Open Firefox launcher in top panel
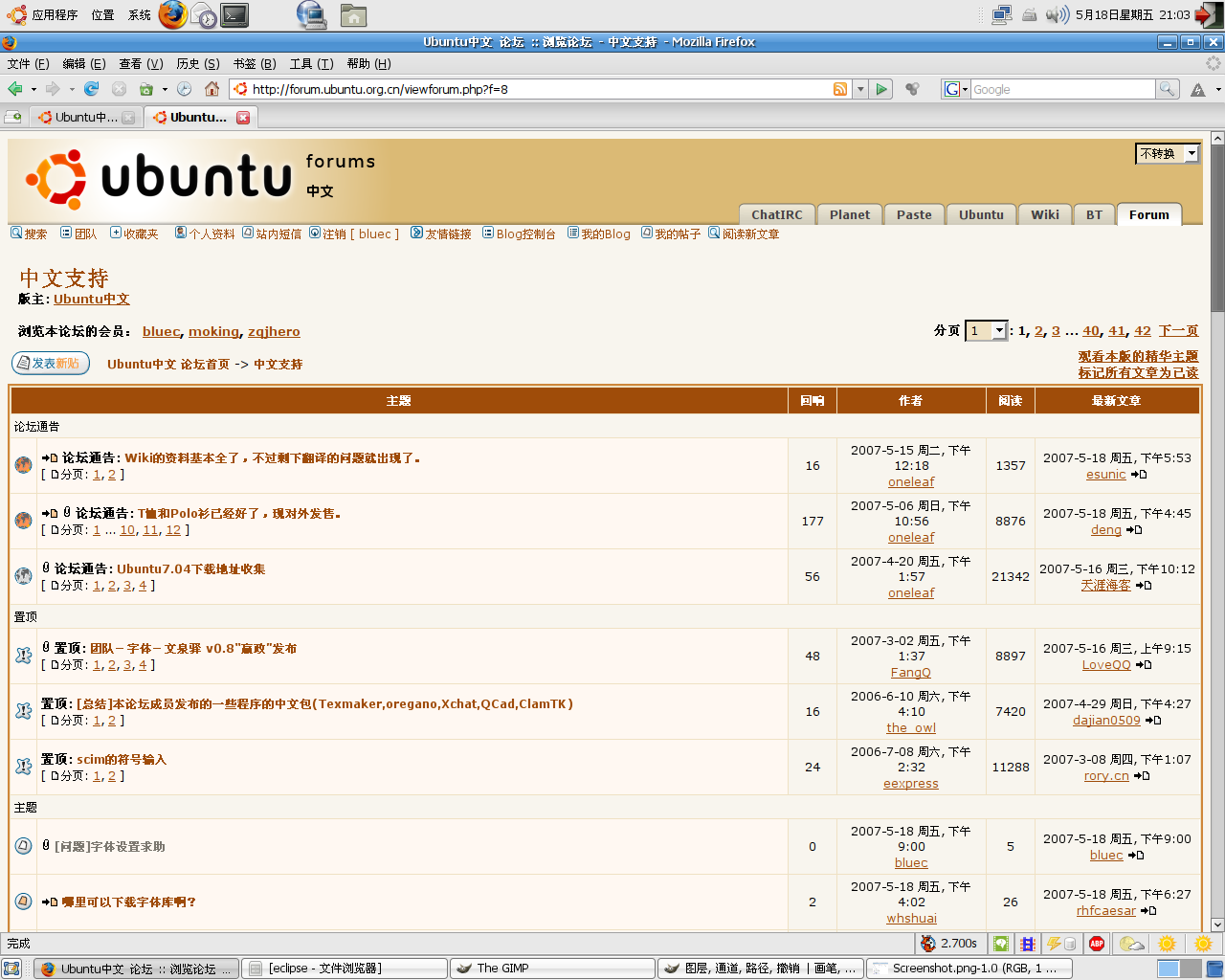 tap(173, 14)
